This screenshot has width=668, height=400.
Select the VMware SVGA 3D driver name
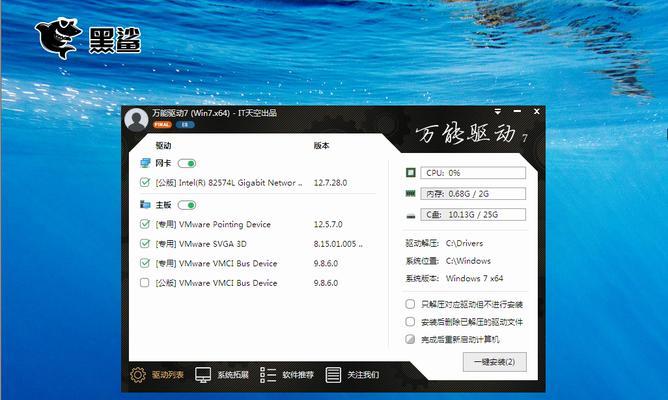[201, 244]
